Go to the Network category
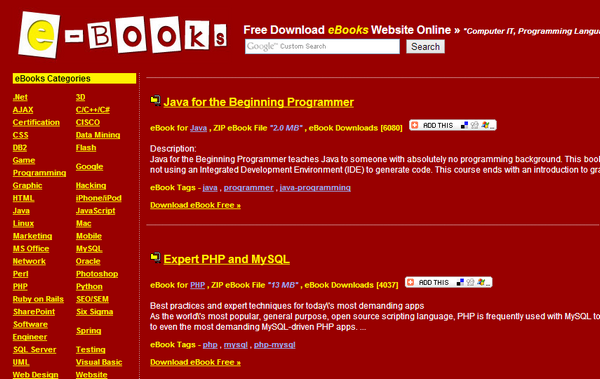 point(29,261)
